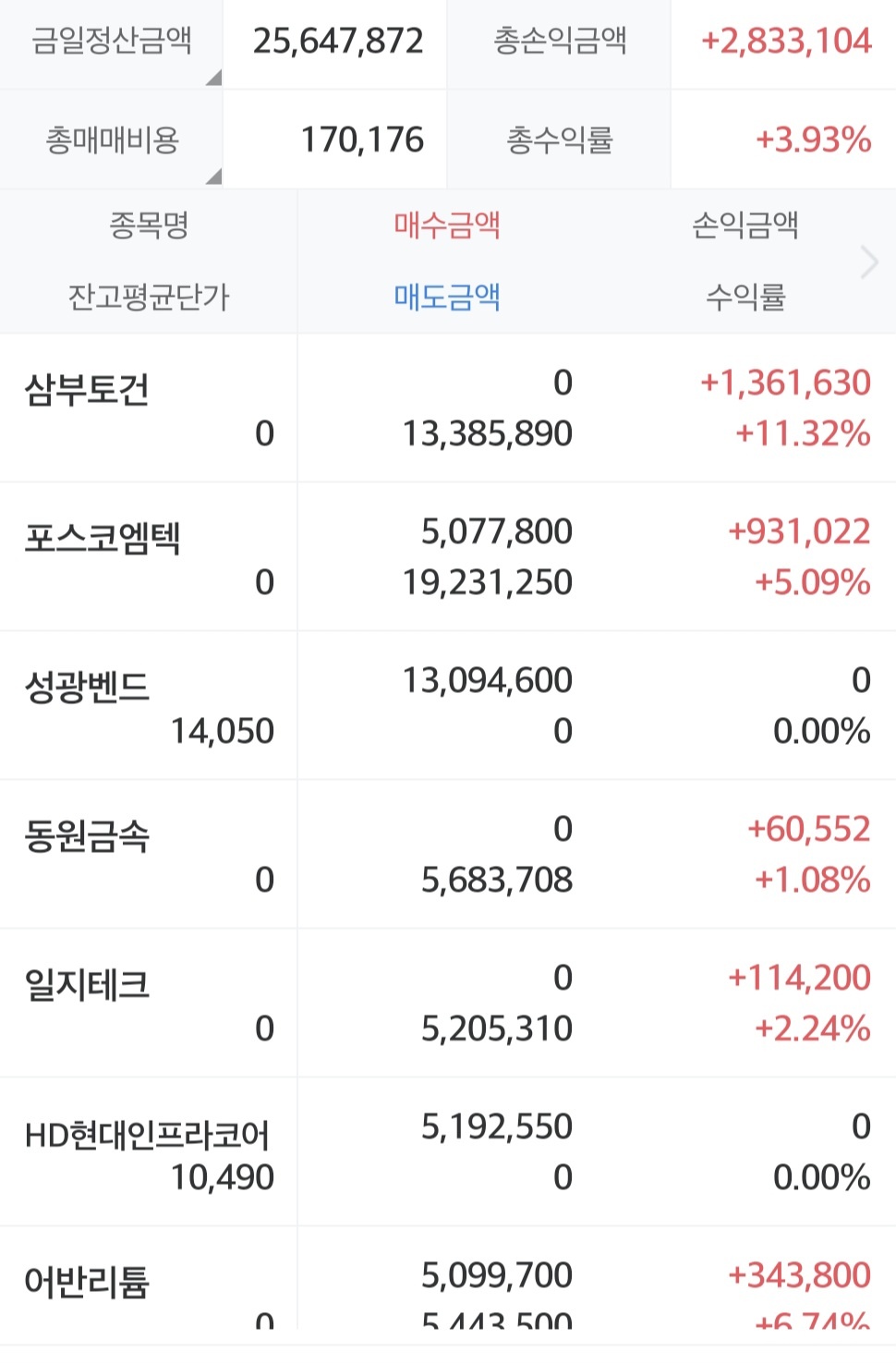
Task: Tap the 일지테크 stock name
Action: (87, 985)
